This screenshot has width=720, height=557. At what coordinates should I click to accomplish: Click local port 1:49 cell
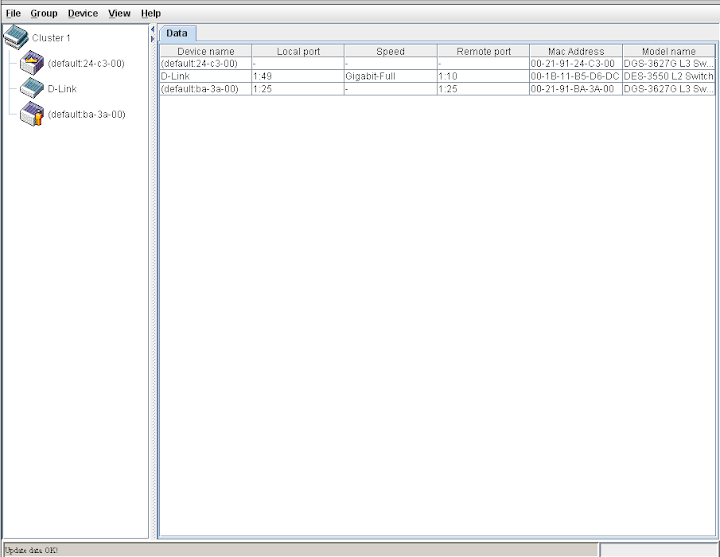pyautogui.click(x=298, y=76)
